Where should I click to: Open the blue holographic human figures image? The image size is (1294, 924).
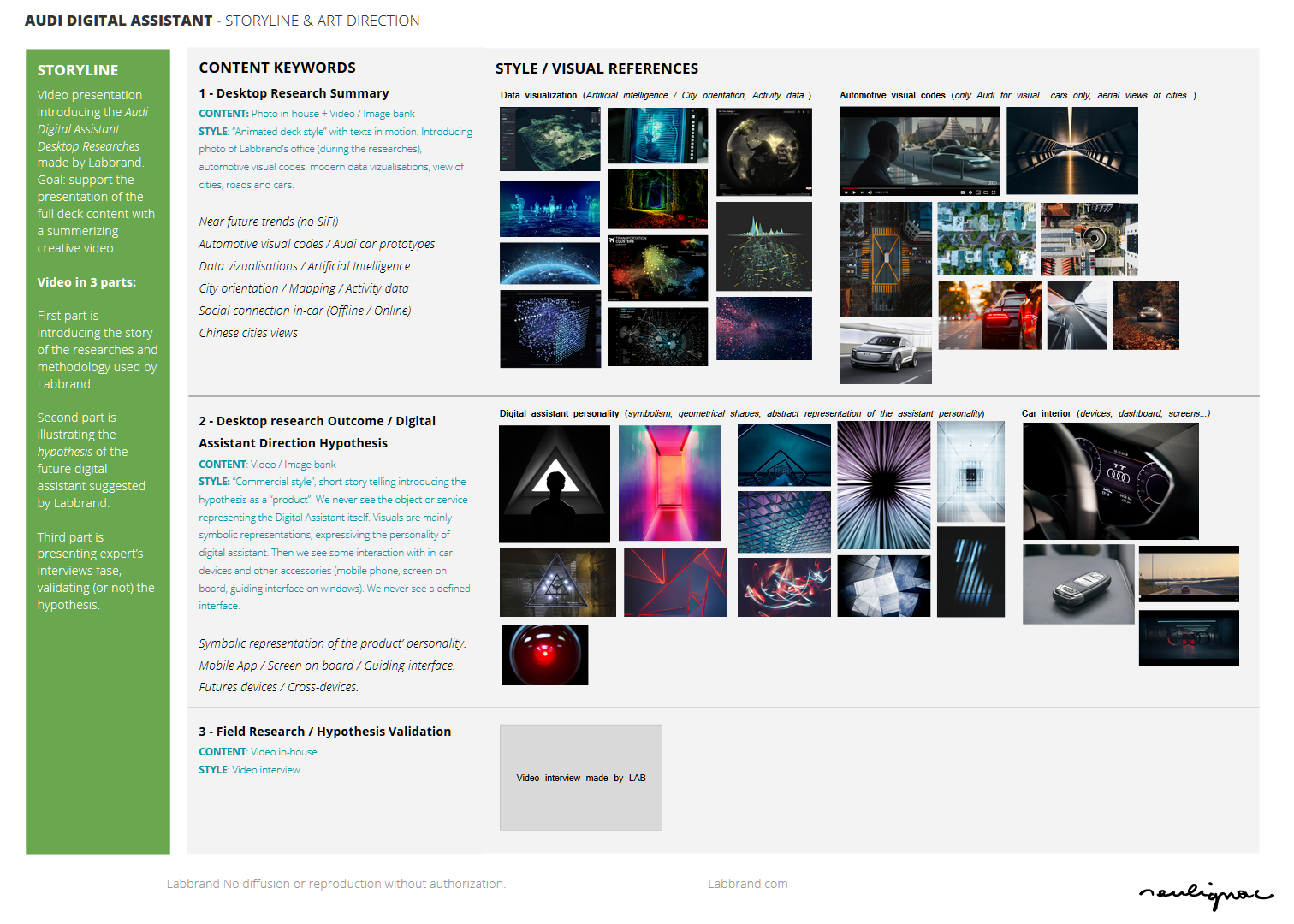pos(549,208)
